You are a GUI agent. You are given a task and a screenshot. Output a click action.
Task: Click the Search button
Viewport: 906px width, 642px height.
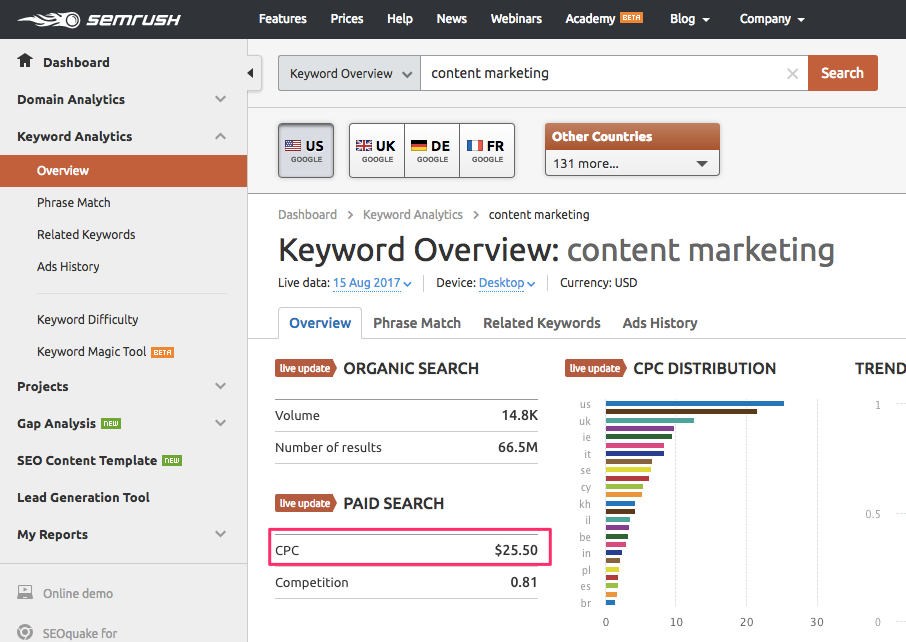pyautogui.click(x=842, y=72)
